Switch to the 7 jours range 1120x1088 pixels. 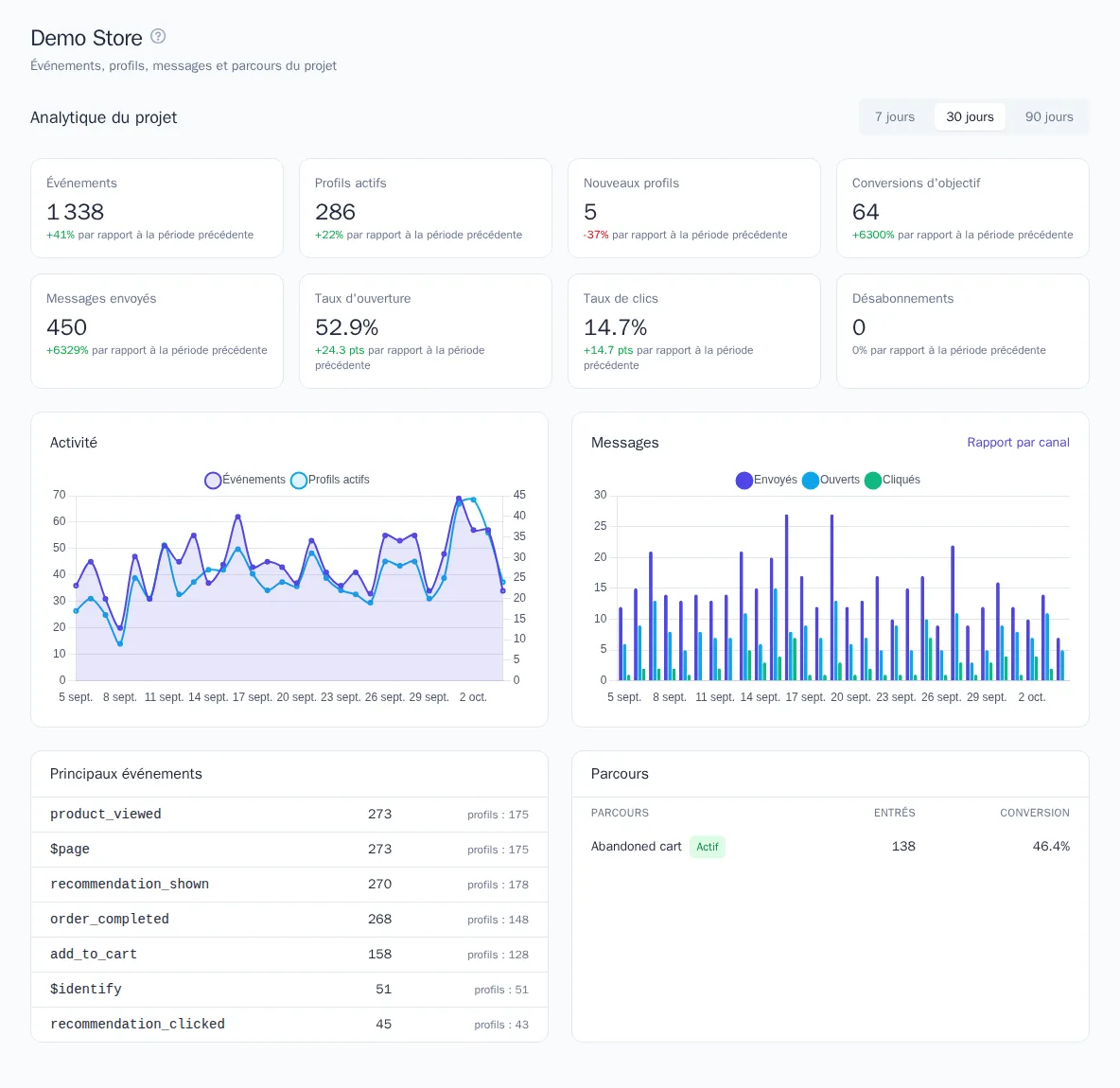(894, 116)
